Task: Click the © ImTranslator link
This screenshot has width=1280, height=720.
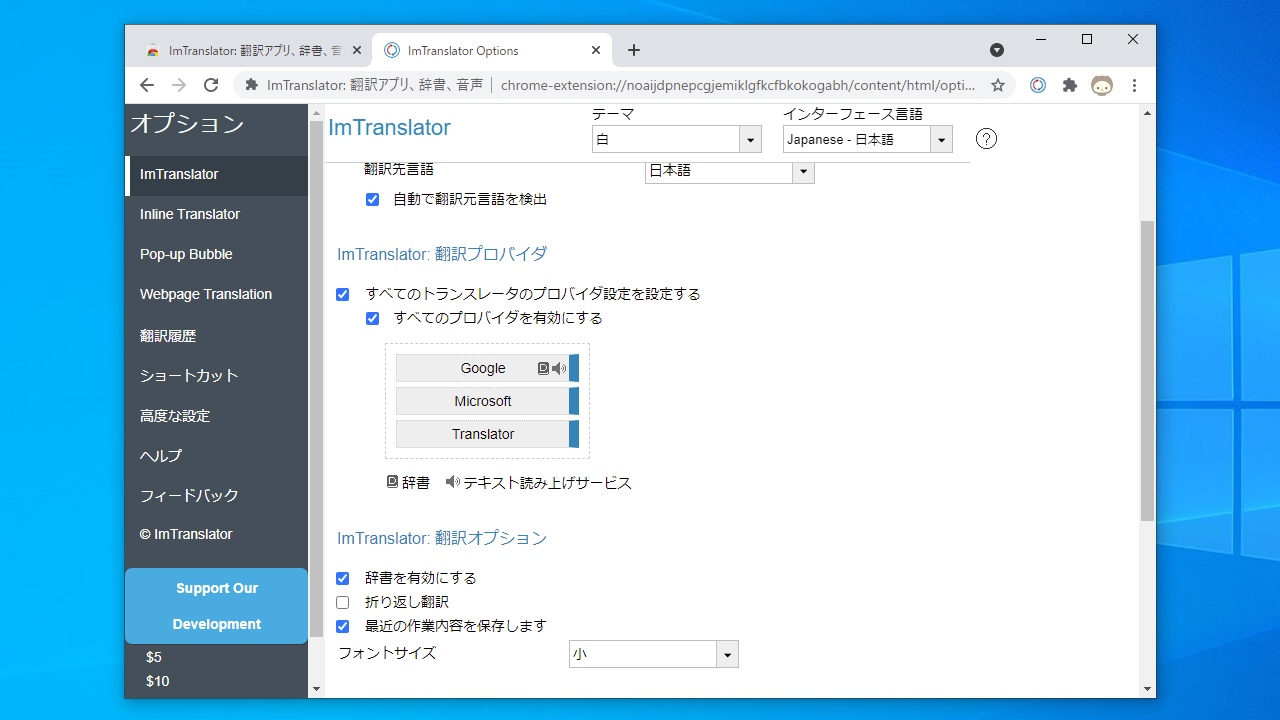Action: (x=186, y=535)
